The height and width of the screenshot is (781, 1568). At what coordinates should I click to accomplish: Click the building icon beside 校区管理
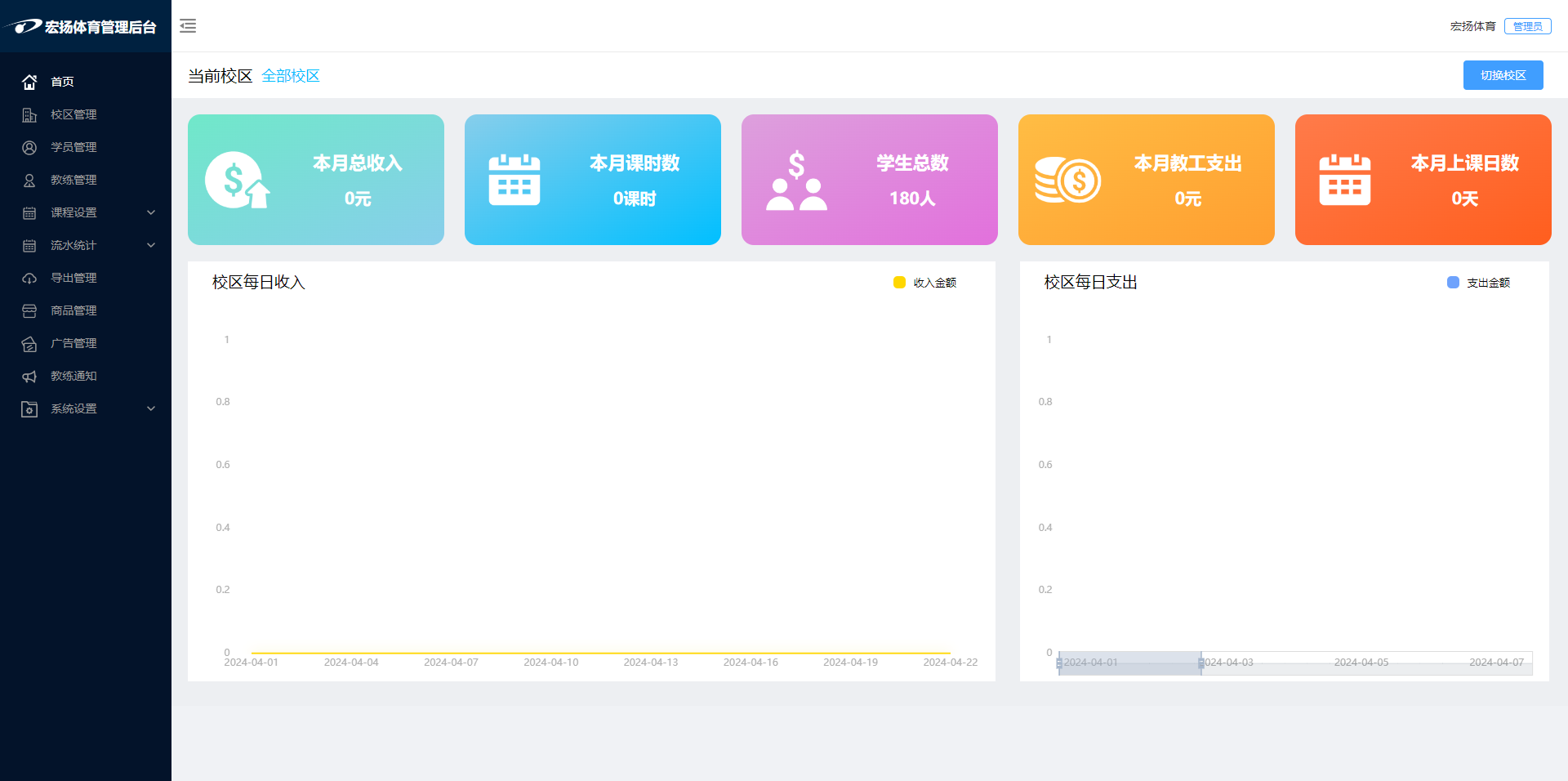click(29, 114)
